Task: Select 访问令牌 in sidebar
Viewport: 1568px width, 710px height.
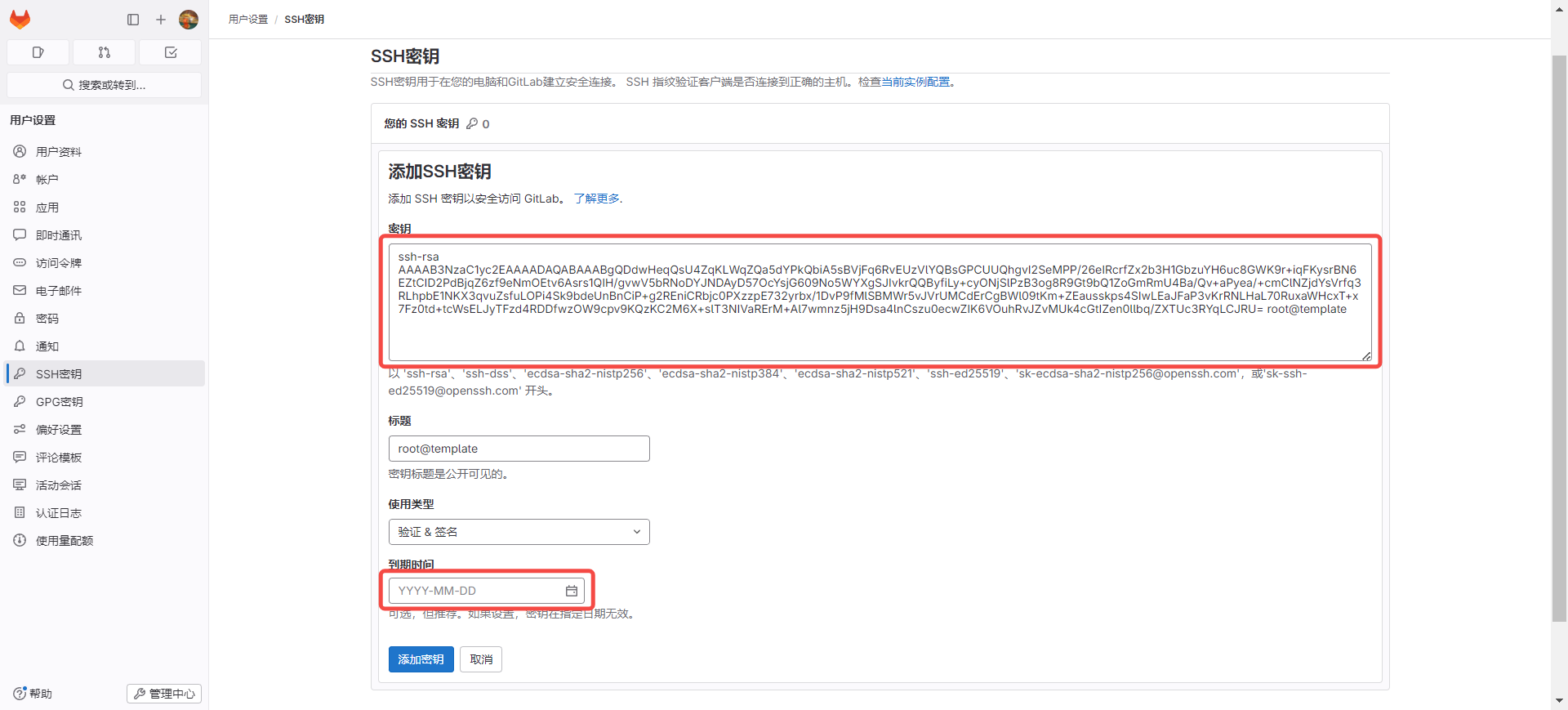Action: tap(59, 263)
